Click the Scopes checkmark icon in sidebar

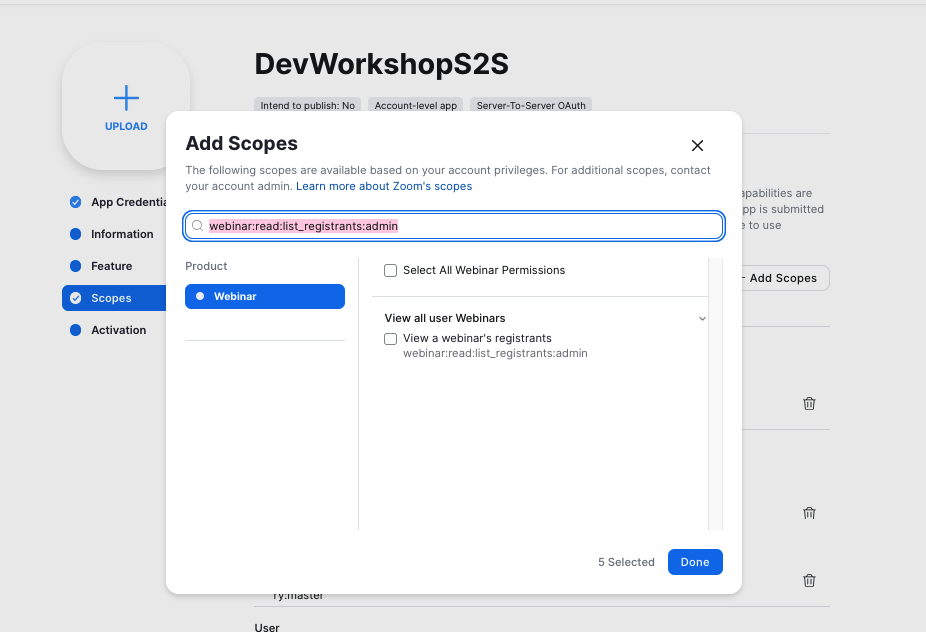(x=76, y=298)
